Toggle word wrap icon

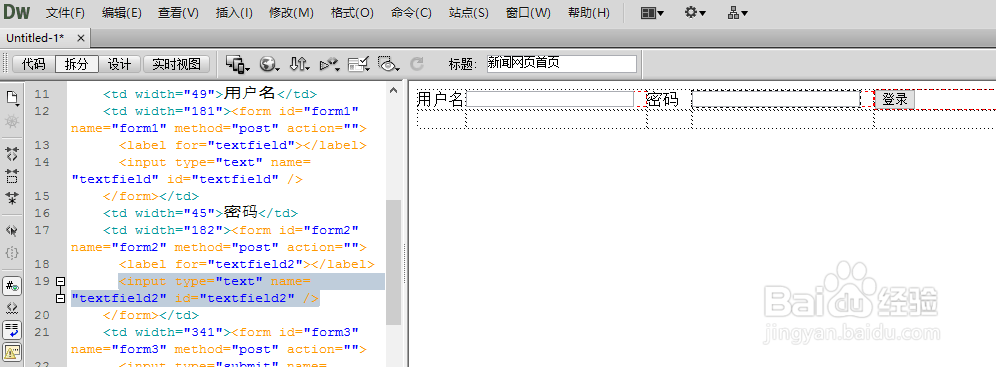[x=12, y=330]
